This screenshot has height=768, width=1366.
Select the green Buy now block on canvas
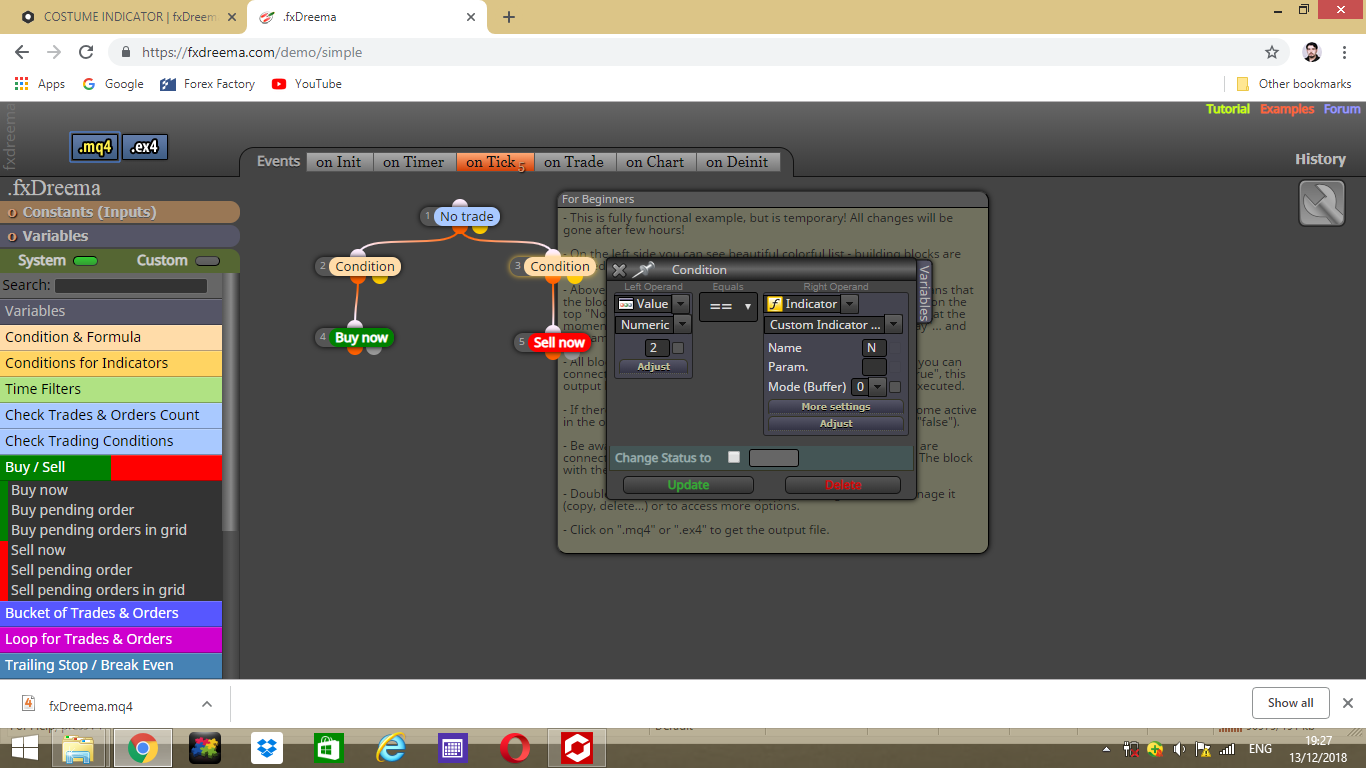pos(361,338)
